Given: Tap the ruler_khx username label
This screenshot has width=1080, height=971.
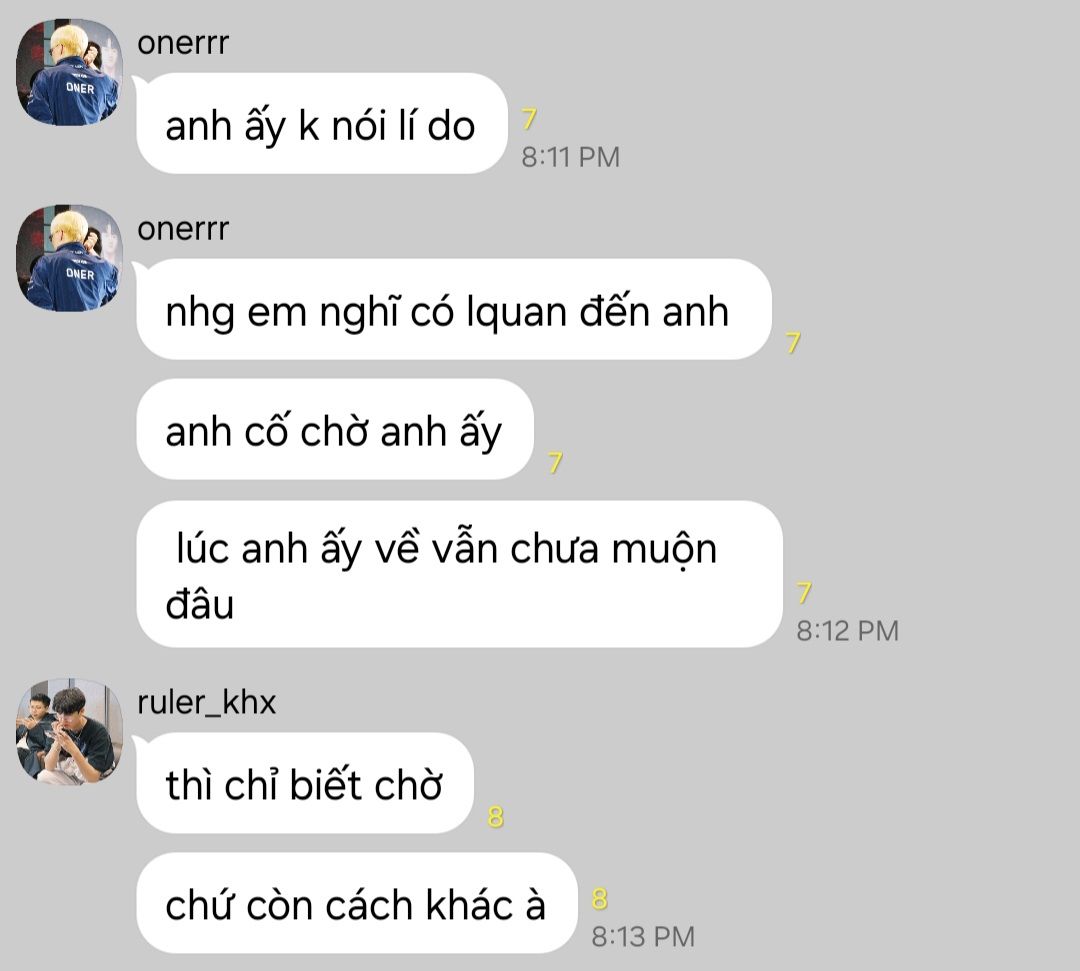Looking at the screenshot, I should tap(206, 702).
